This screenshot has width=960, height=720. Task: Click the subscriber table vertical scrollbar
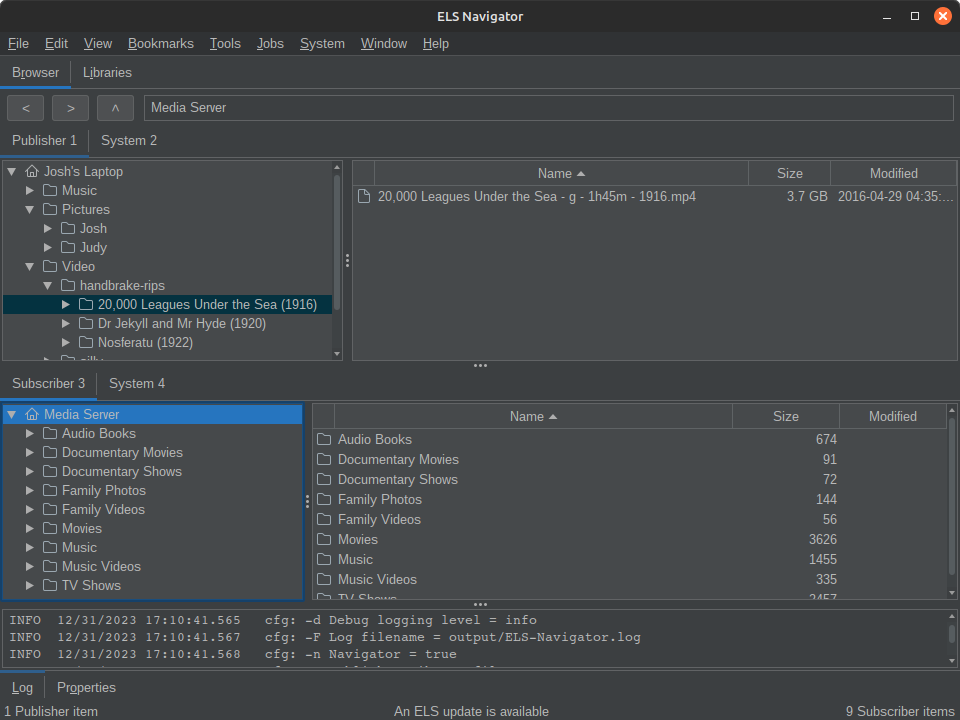pyautogui.click(x=951, y=500)
